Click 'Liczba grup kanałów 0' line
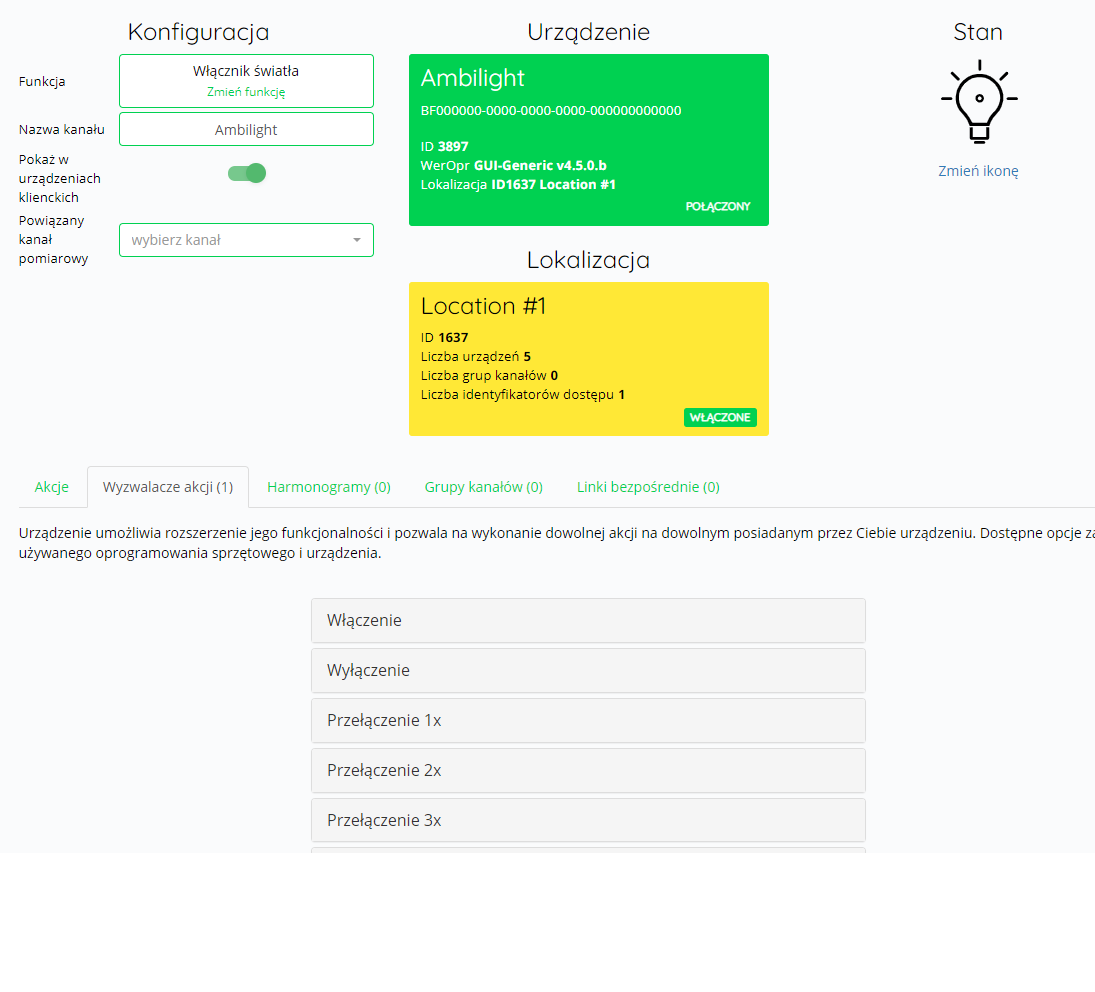 489,376
